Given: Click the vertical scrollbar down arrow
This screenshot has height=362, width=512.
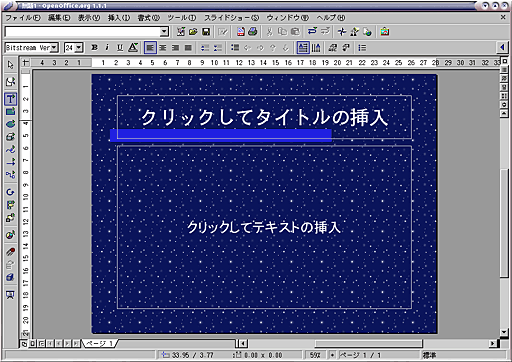Looking at the screenshot, I should [x=504, y=332].
